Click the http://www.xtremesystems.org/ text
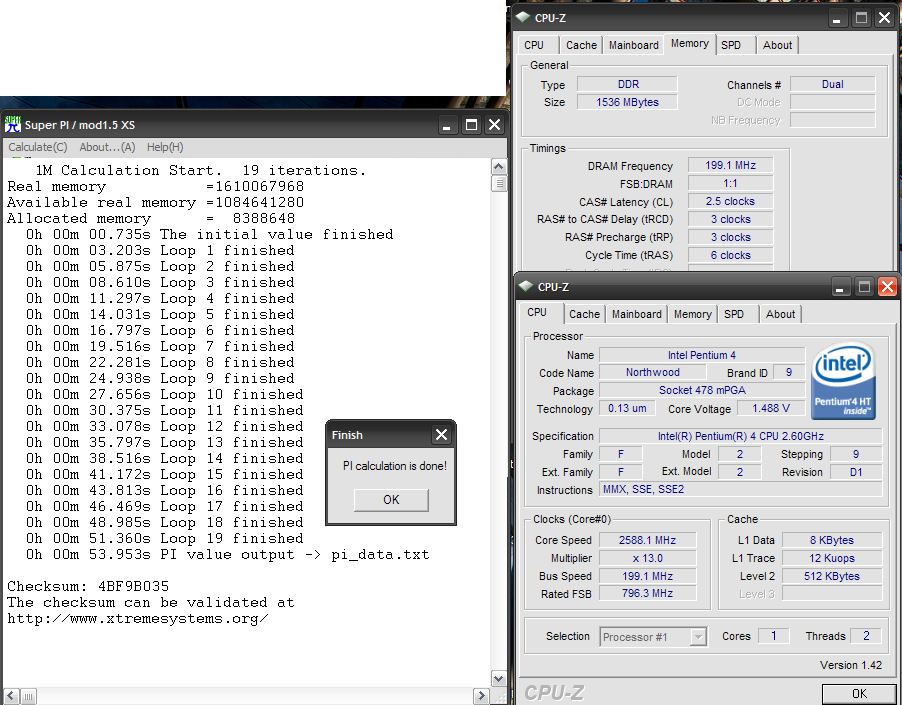 tap(137, 619)
